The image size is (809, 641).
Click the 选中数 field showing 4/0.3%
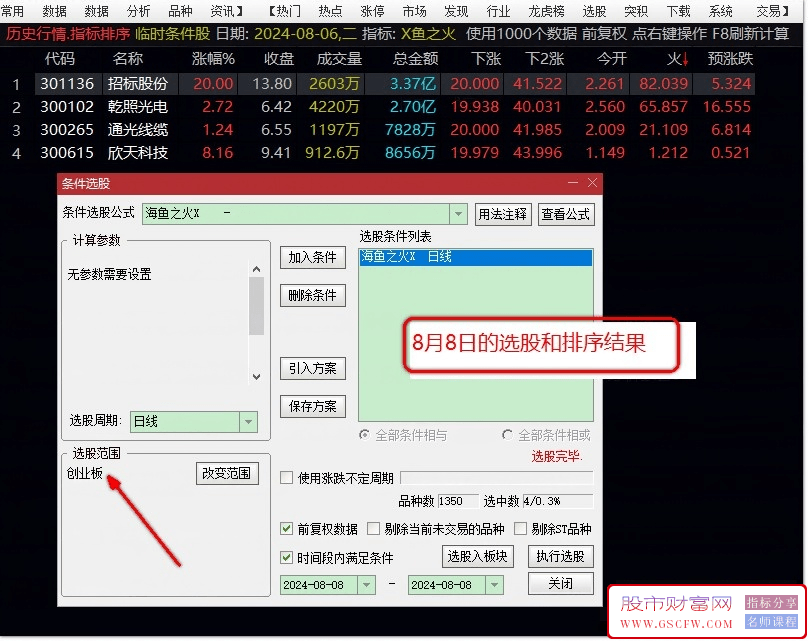[557, 501]
